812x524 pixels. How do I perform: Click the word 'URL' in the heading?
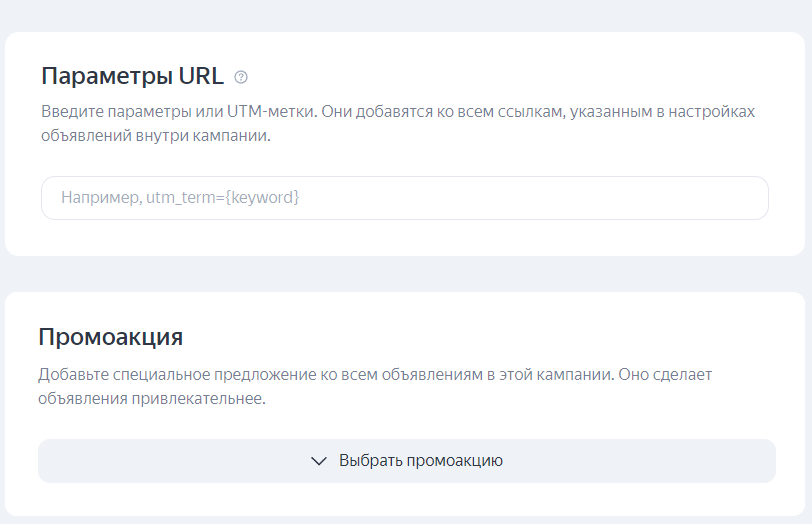coord(201,76)
